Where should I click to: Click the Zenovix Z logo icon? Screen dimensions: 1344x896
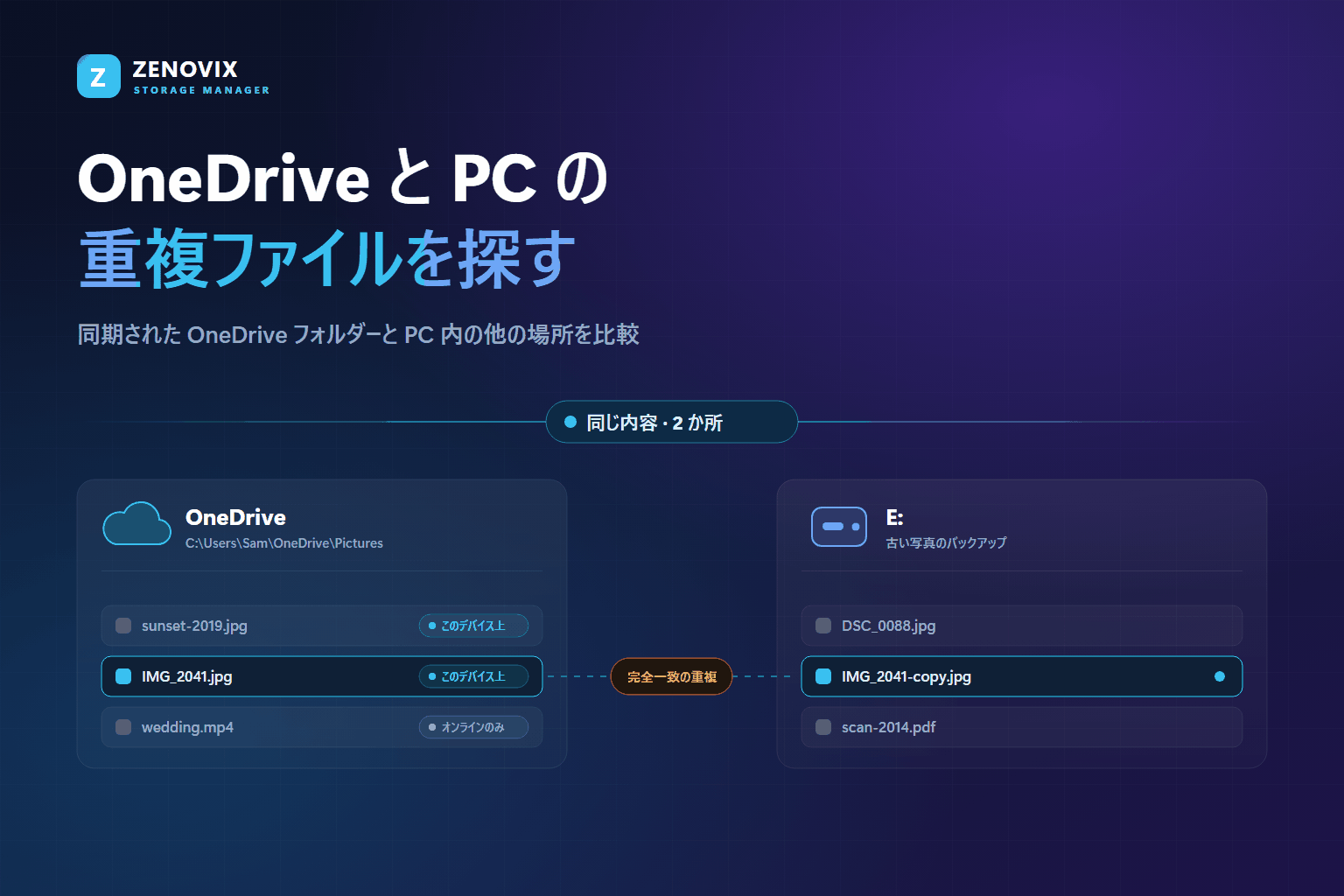pos(99,76)
